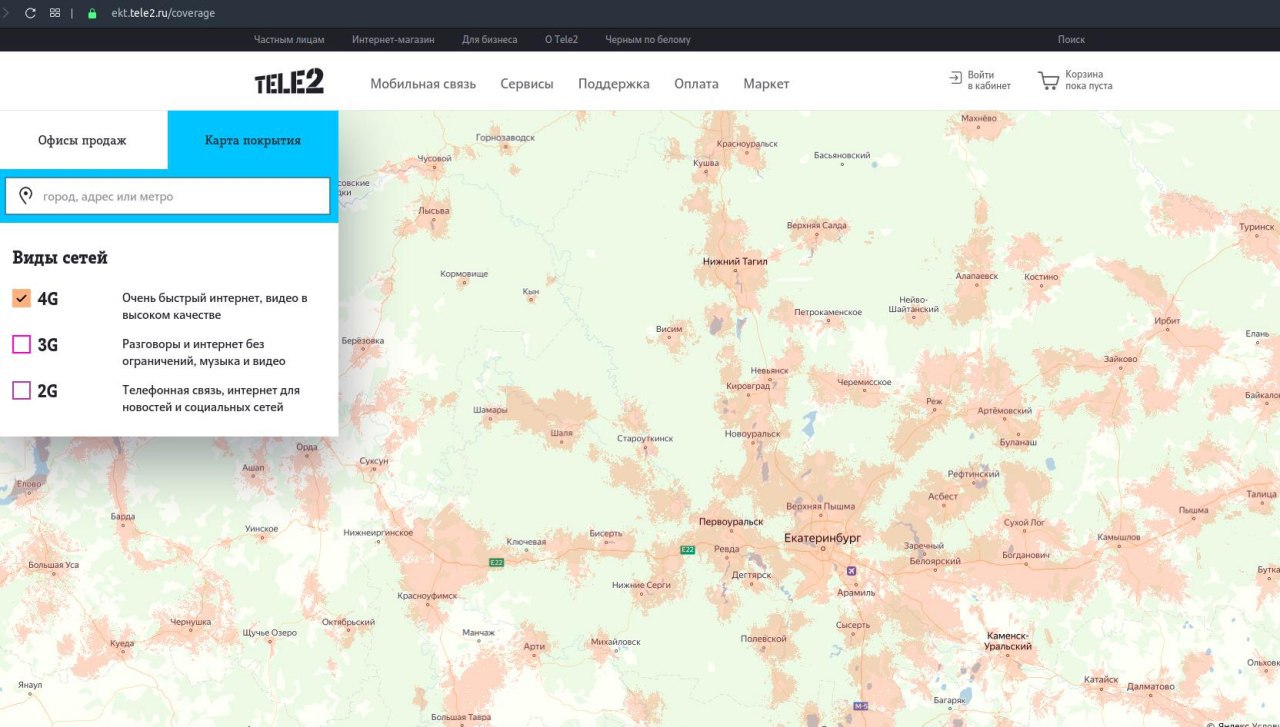Click Ревда label on the map
This screenshot has width=1280, height=727.
[x=727, y=549]
